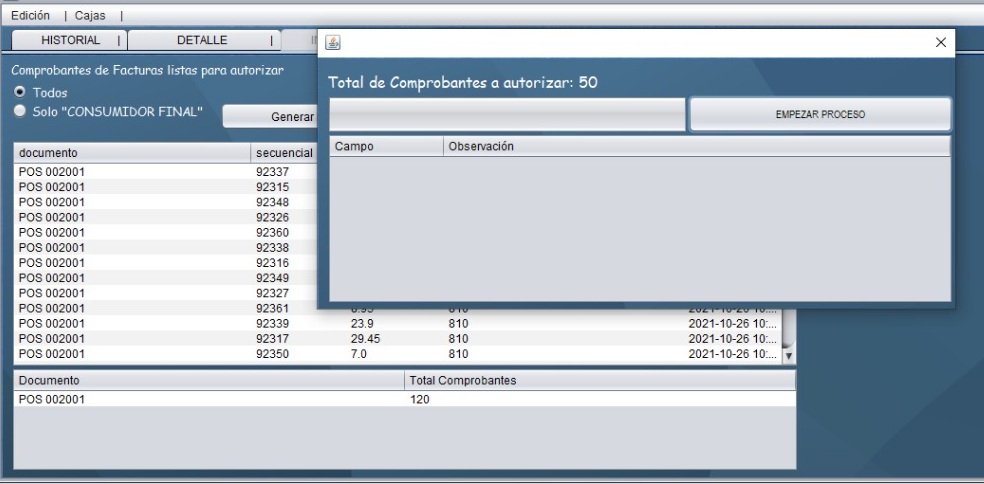The image size is (984, 484).
Task: Sort by the "documento" column header
Action: click(132, 153)
